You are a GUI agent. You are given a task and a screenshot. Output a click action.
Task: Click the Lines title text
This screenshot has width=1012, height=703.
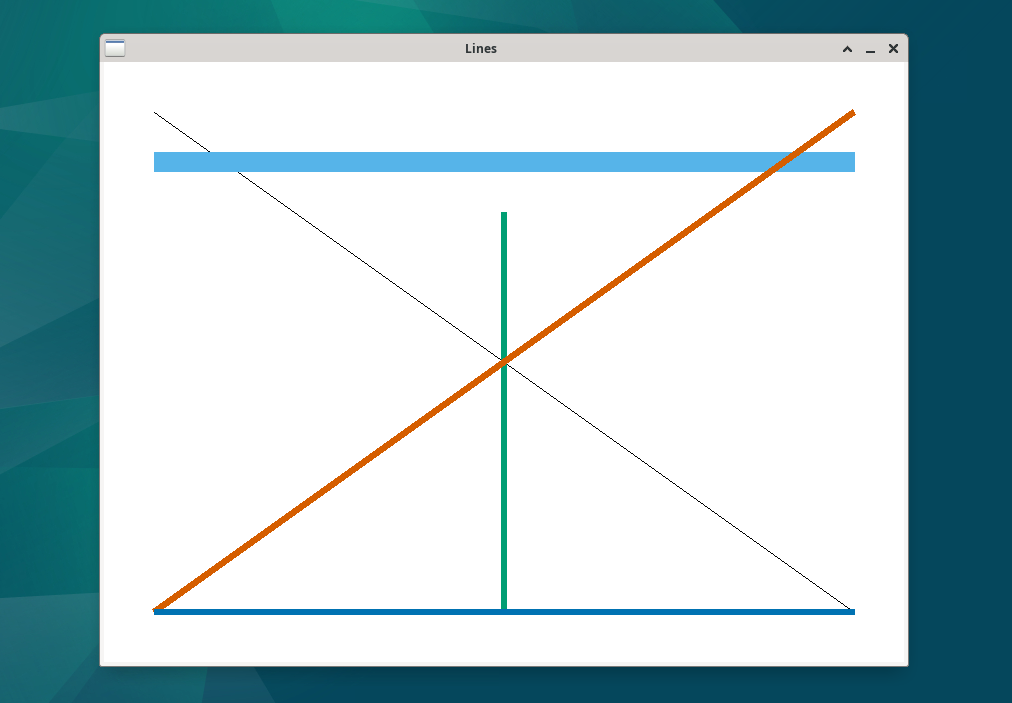[x=481, y=48]
